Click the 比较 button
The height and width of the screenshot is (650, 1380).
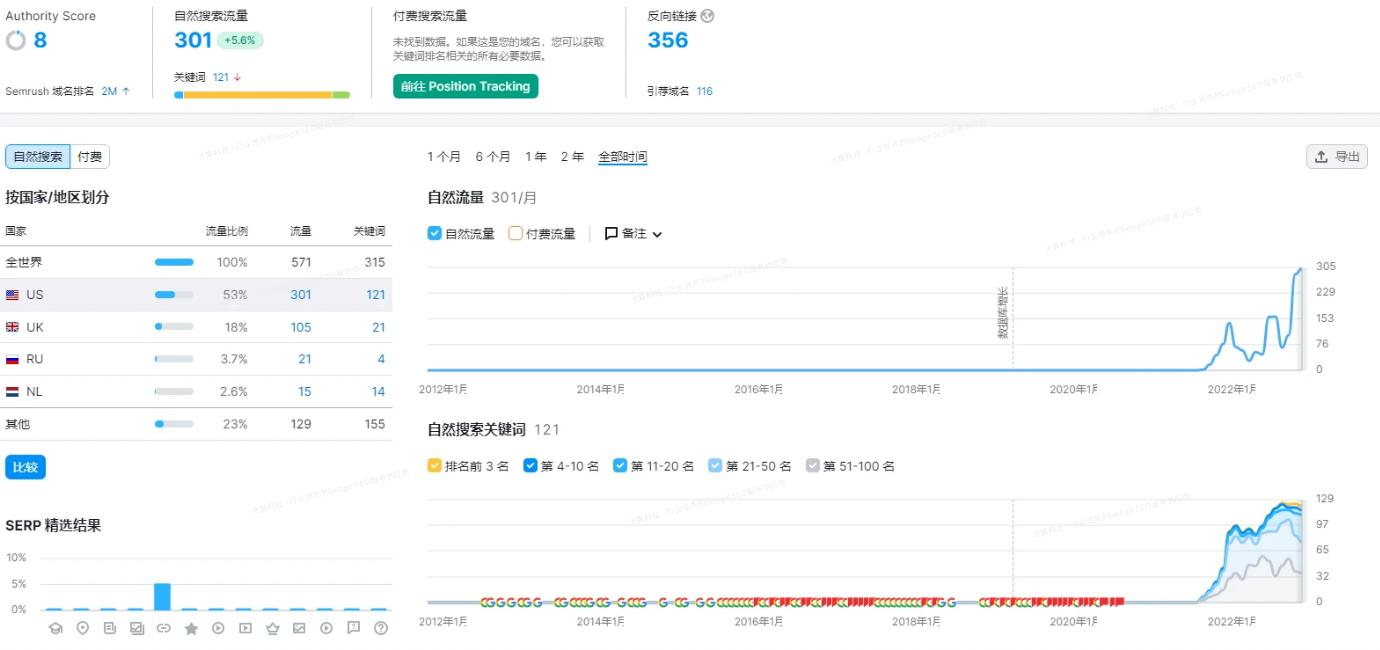point(25,466)
